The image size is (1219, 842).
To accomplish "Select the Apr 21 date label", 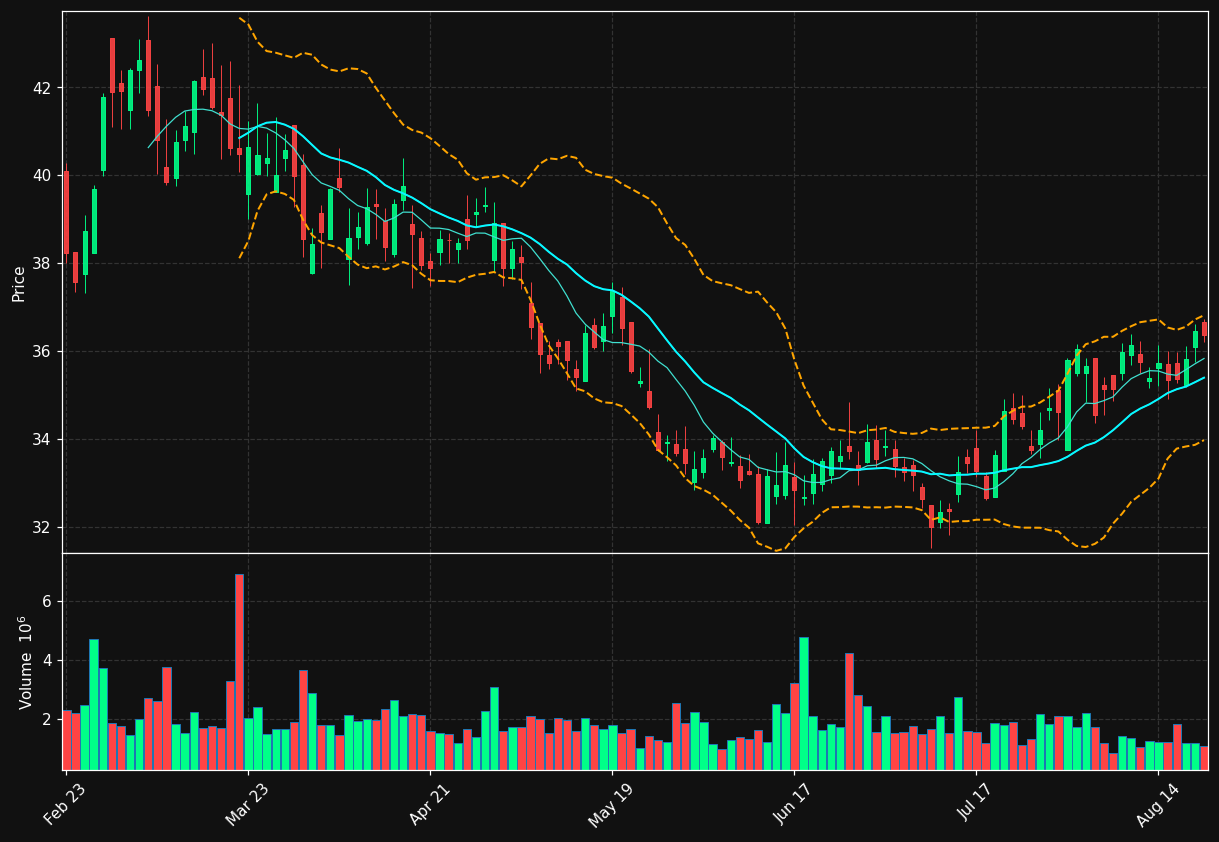I will click(428, 805).
